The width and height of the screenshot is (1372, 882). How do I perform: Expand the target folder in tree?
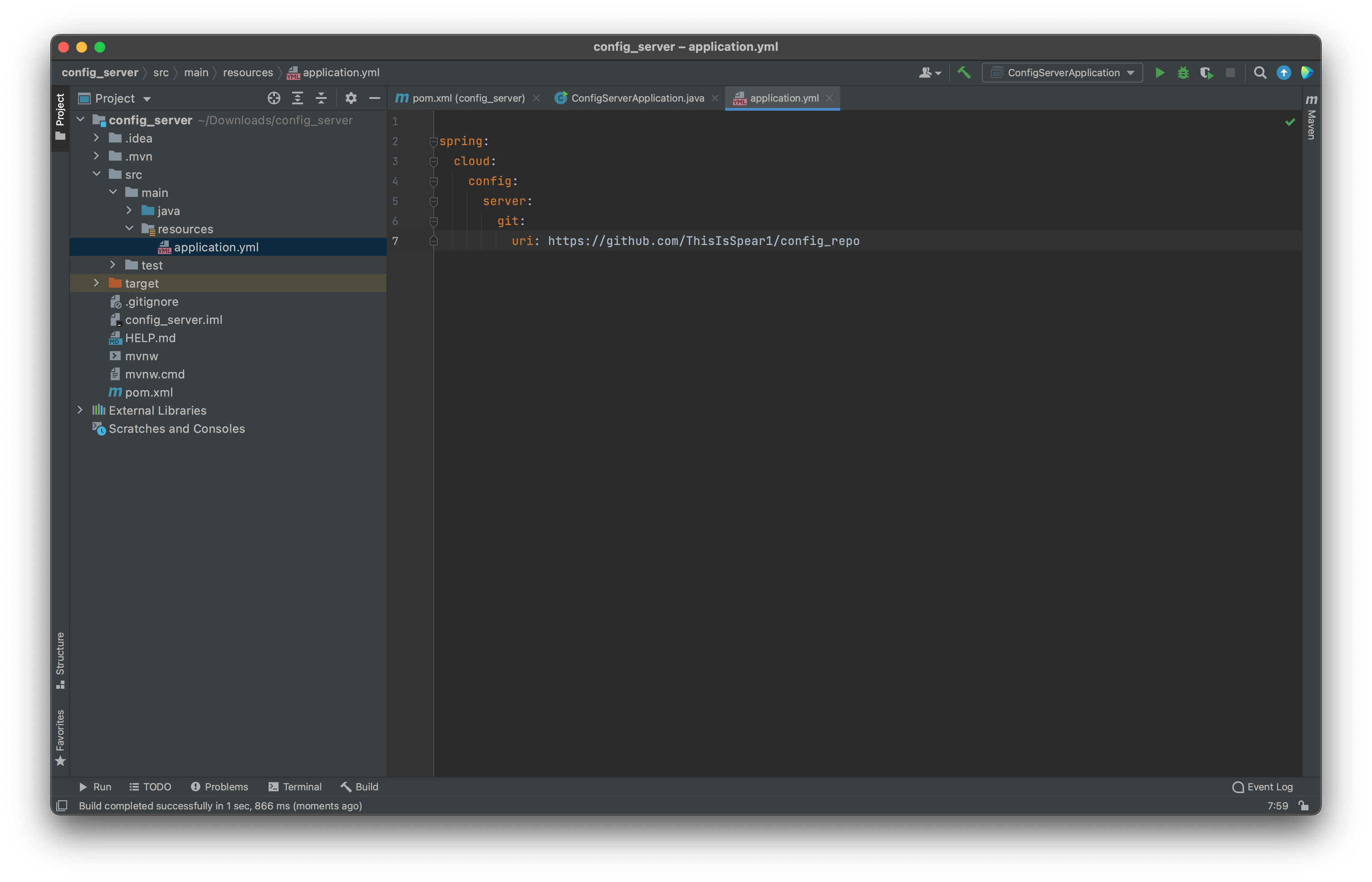96,283
